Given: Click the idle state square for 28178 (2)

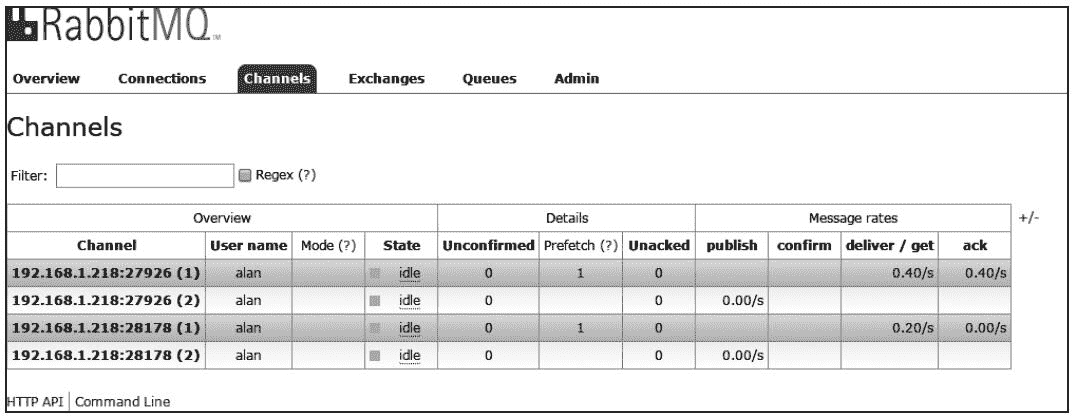Looking at the screenshot, I should 375,355.
